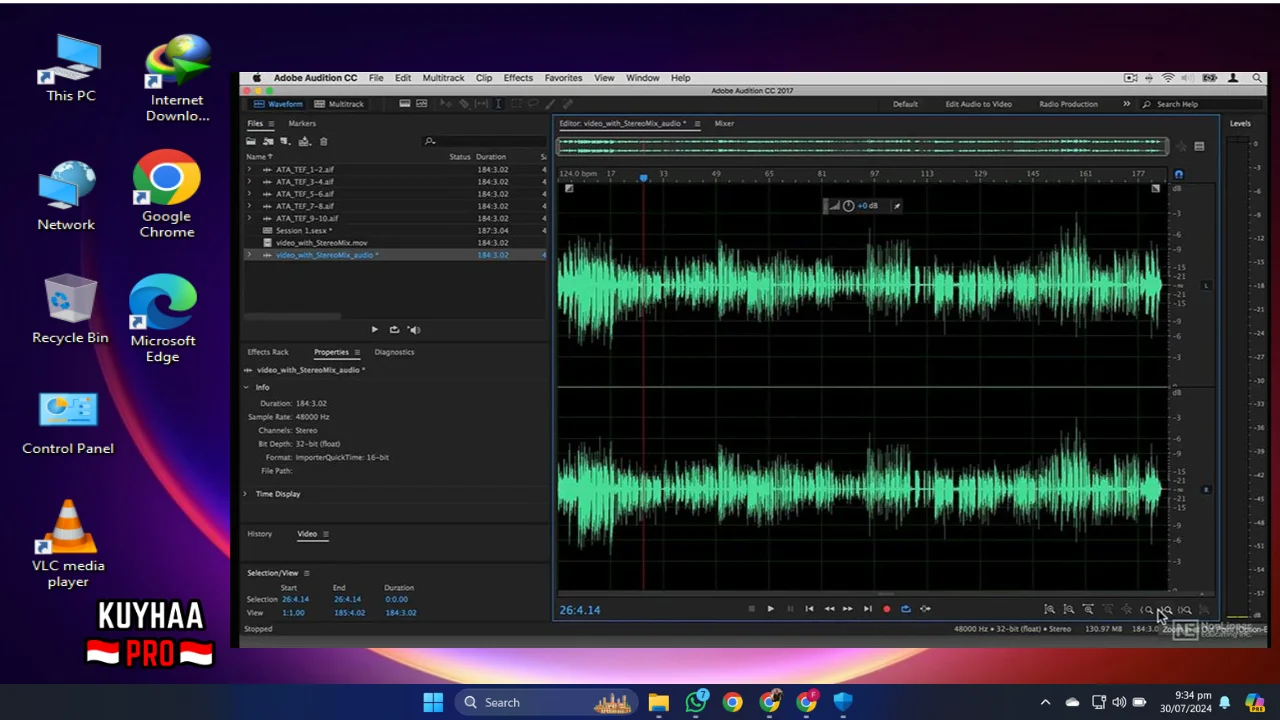Select Edit Audio to Video workspace
The height and width of the screenshot is (720, 1280).
(978, 104)
